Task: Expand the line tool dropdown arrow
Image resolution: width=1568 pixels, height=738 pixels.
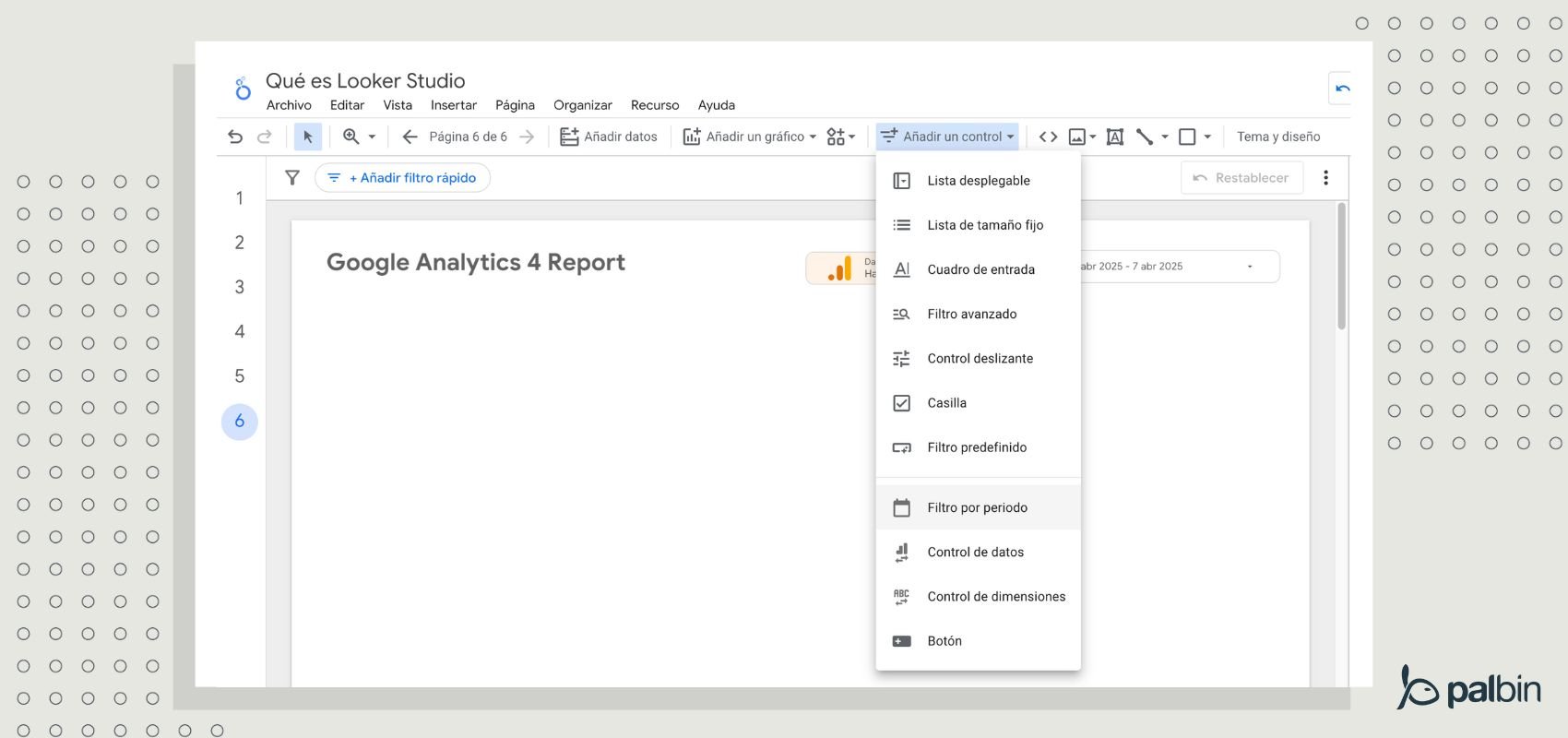Action: click(1165, 137)
